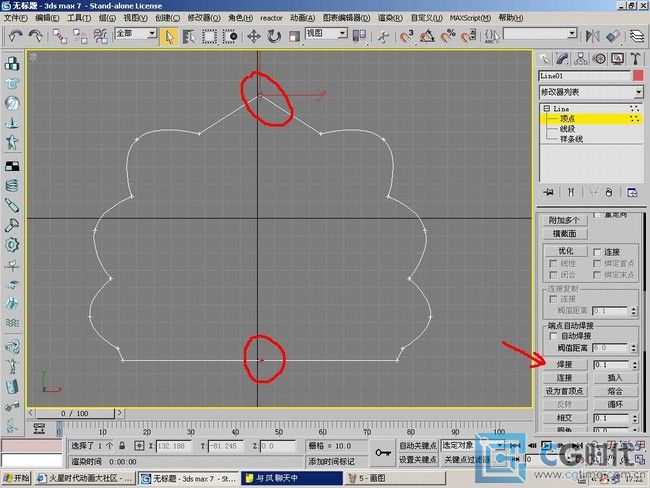
Task: Open the named selection sets dropdown
Action: pyautogui.click(x=572, y=33)
